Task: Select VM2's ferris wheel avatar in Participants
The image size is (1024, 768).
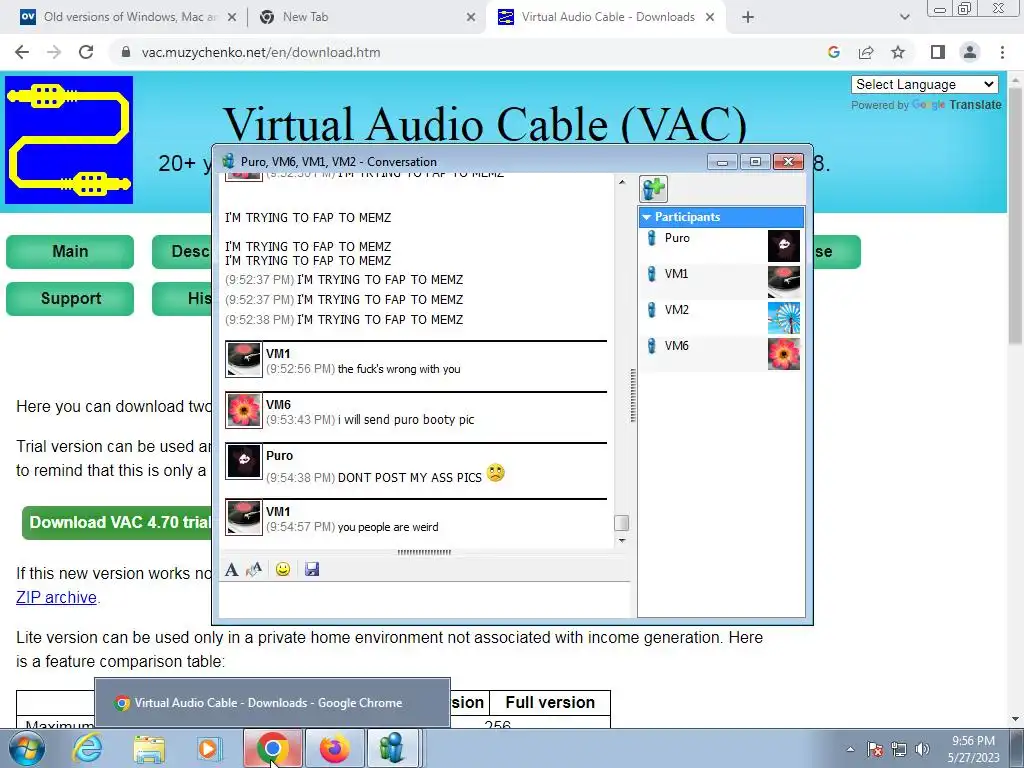Action: (x=784, y=317)
